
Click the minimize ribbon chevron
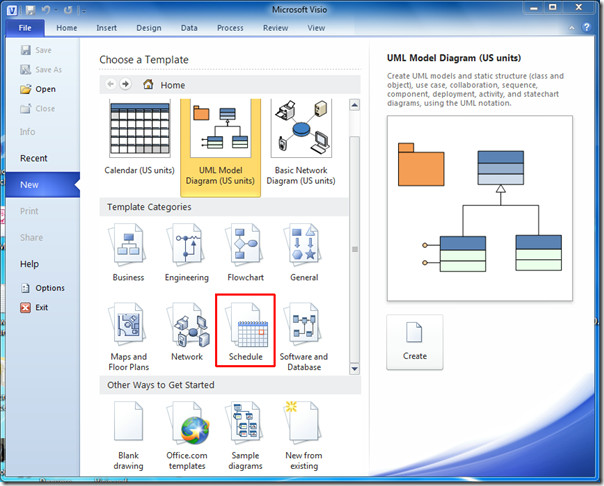572,28
